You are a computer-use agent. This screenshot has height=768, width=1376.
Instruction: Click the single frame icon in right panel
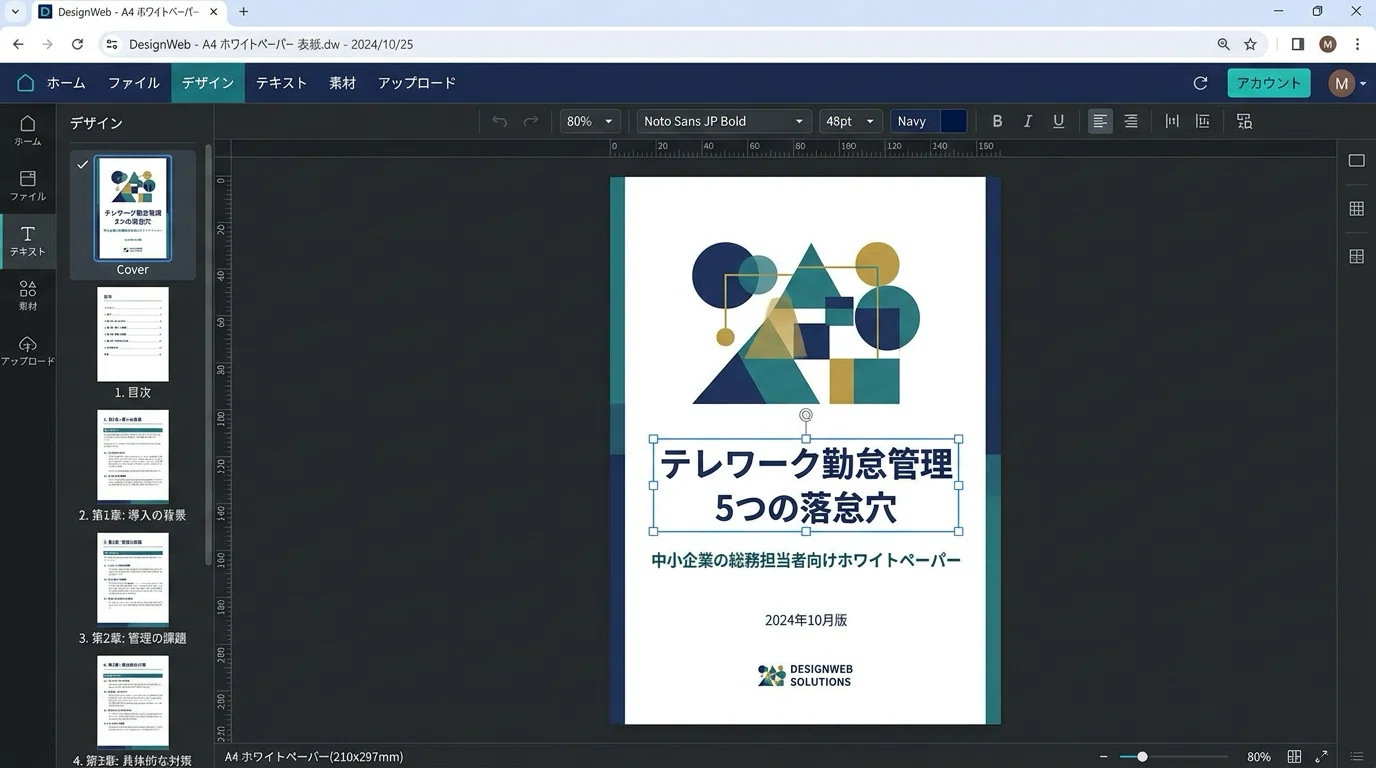1357,161
